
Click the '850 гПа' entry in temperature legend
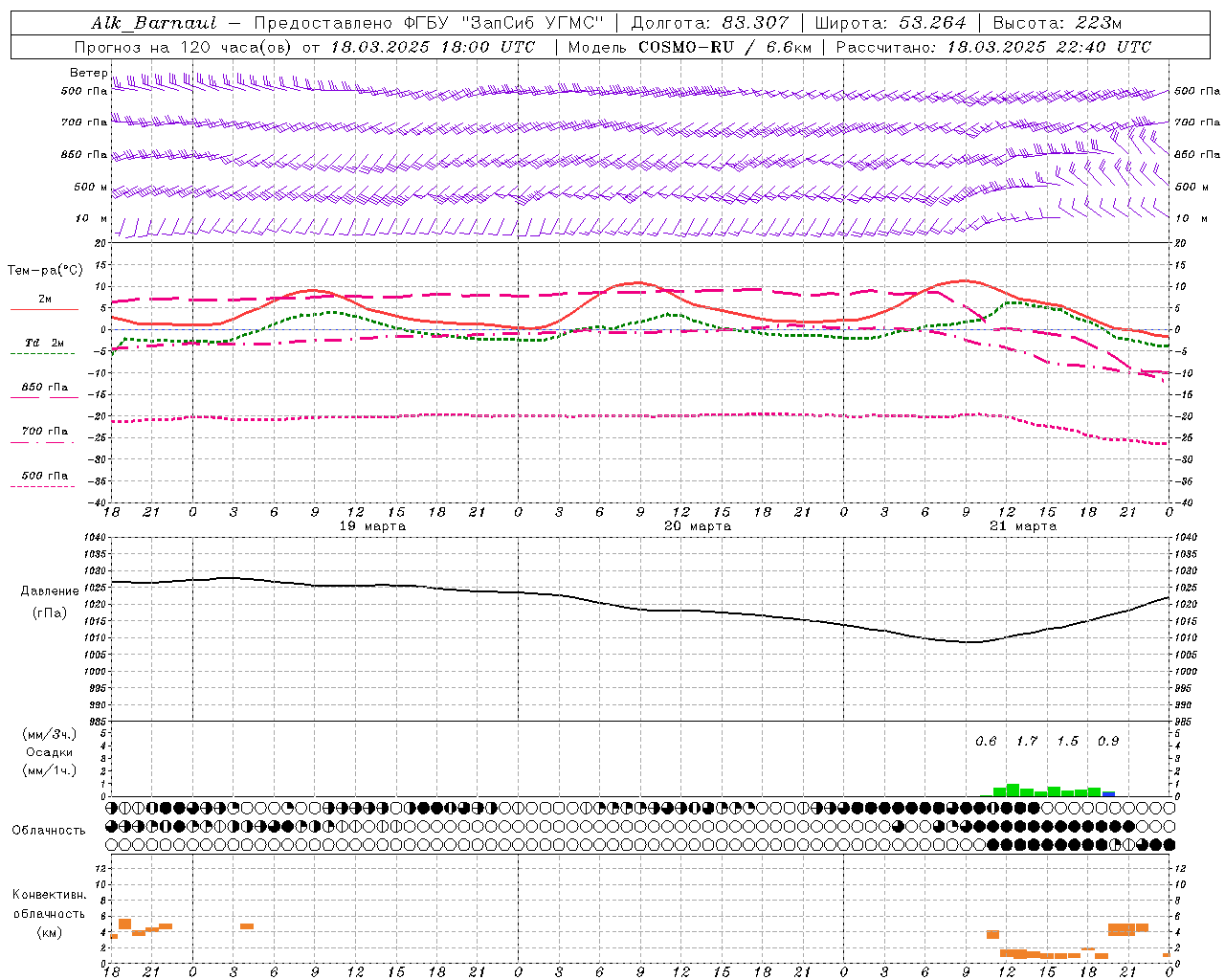45,388
